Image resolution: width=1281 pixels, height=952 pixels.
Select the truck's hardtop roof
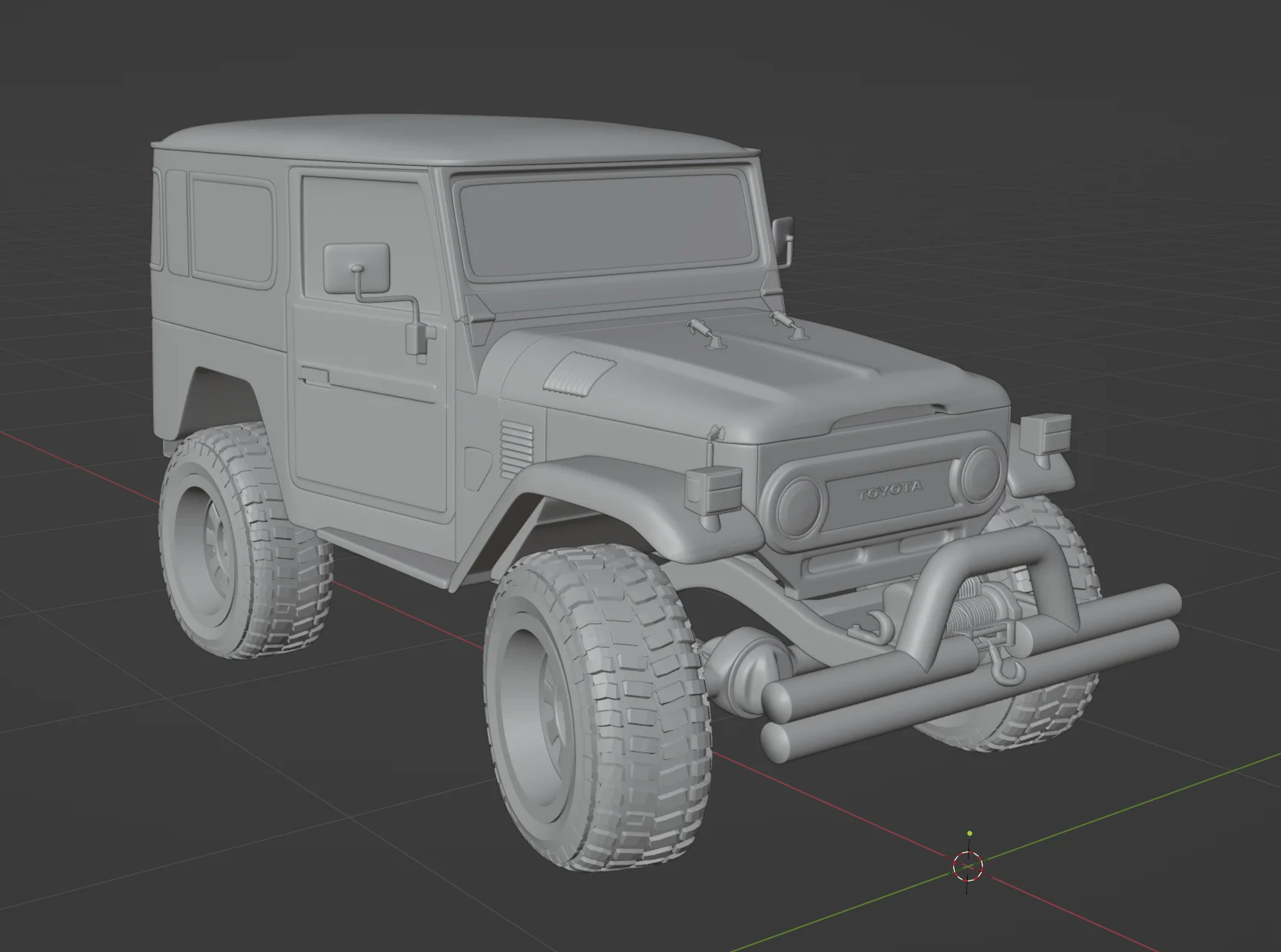[x=457, y=140]
